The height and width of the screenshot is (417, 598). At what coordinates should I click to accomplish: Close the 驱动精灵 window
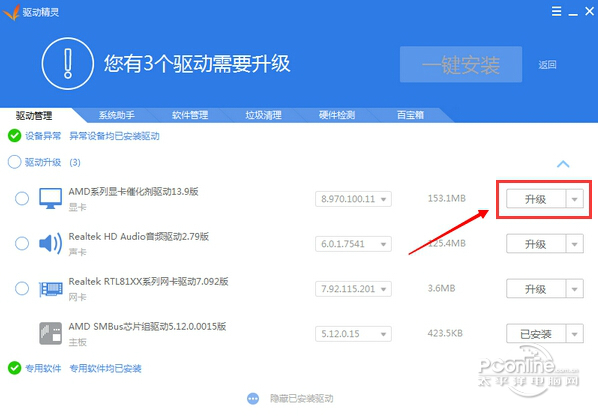tap(589, 11)
